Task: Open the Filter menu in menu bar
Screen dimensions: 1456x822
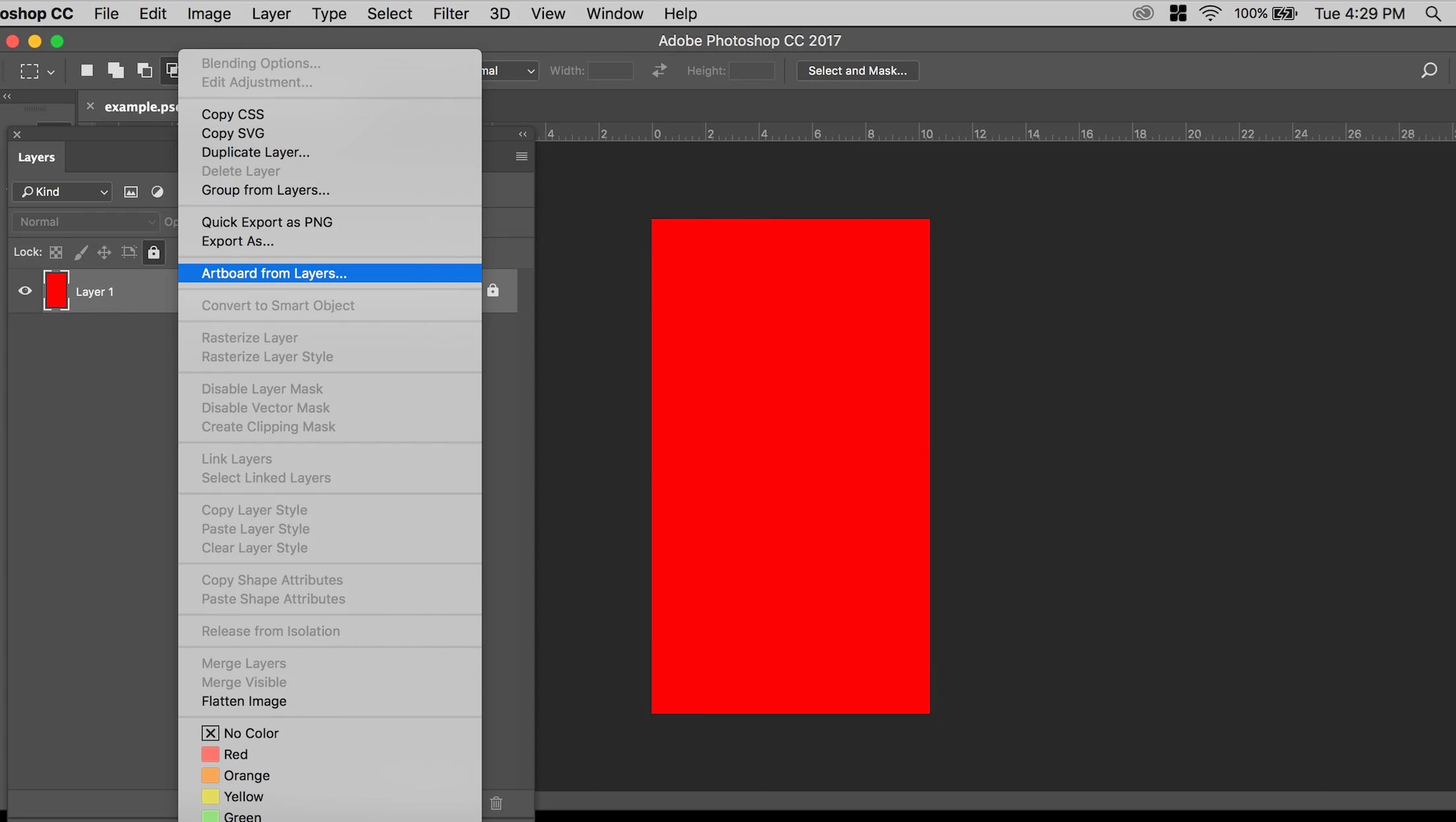Action: tap(450, 13)
